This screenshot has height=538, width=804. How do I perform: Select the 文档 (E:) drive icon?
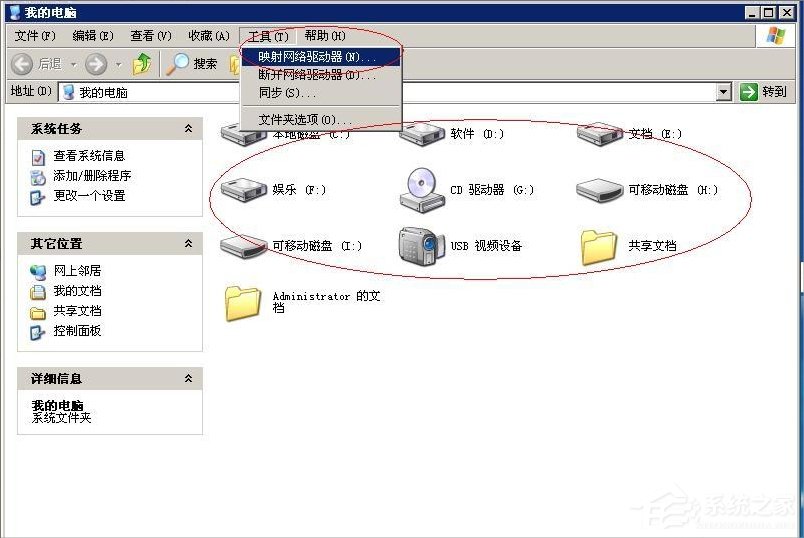pos(599,134)
